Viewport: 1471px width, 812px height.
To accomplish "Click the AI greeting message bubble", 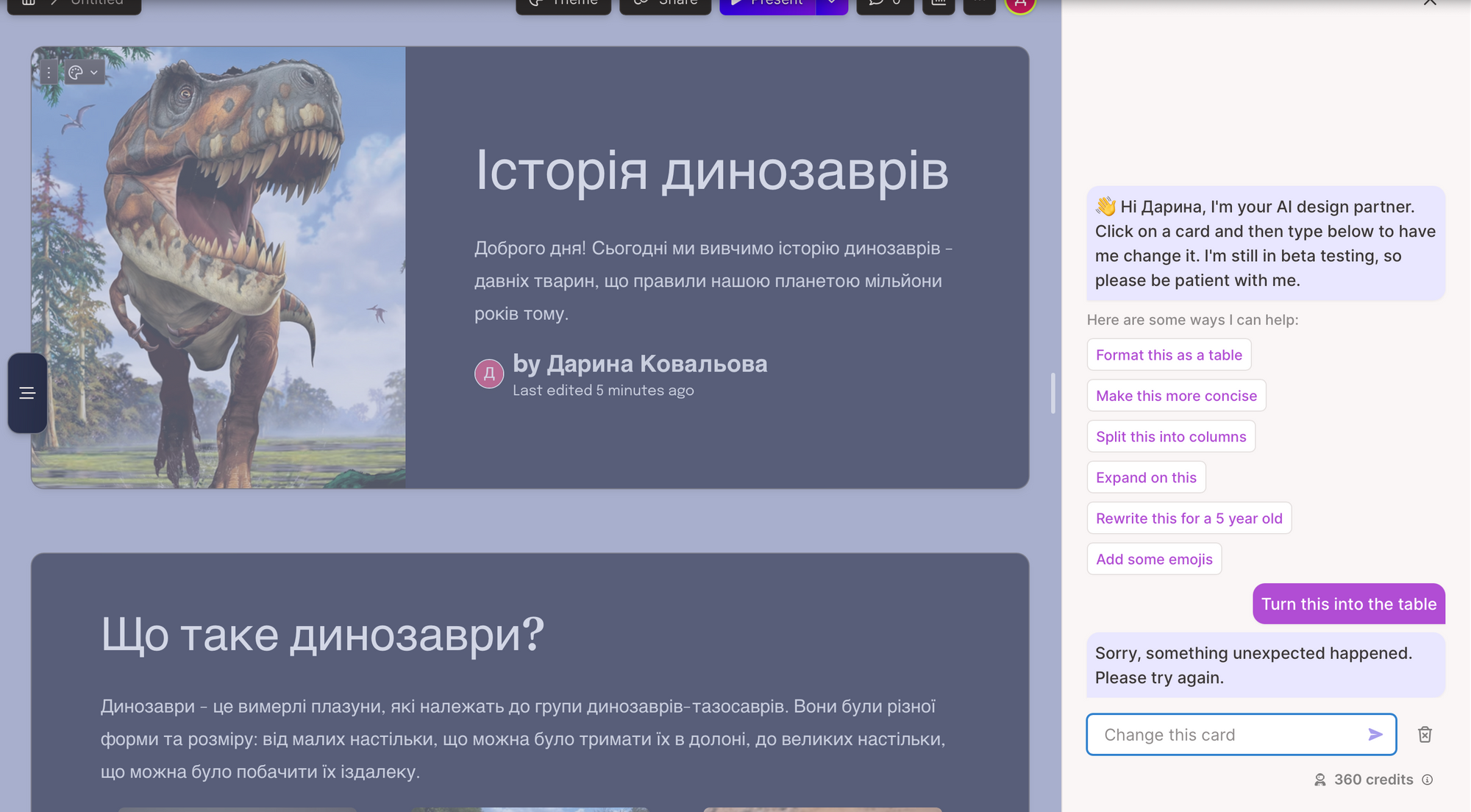I will (x=1265, y=243).
